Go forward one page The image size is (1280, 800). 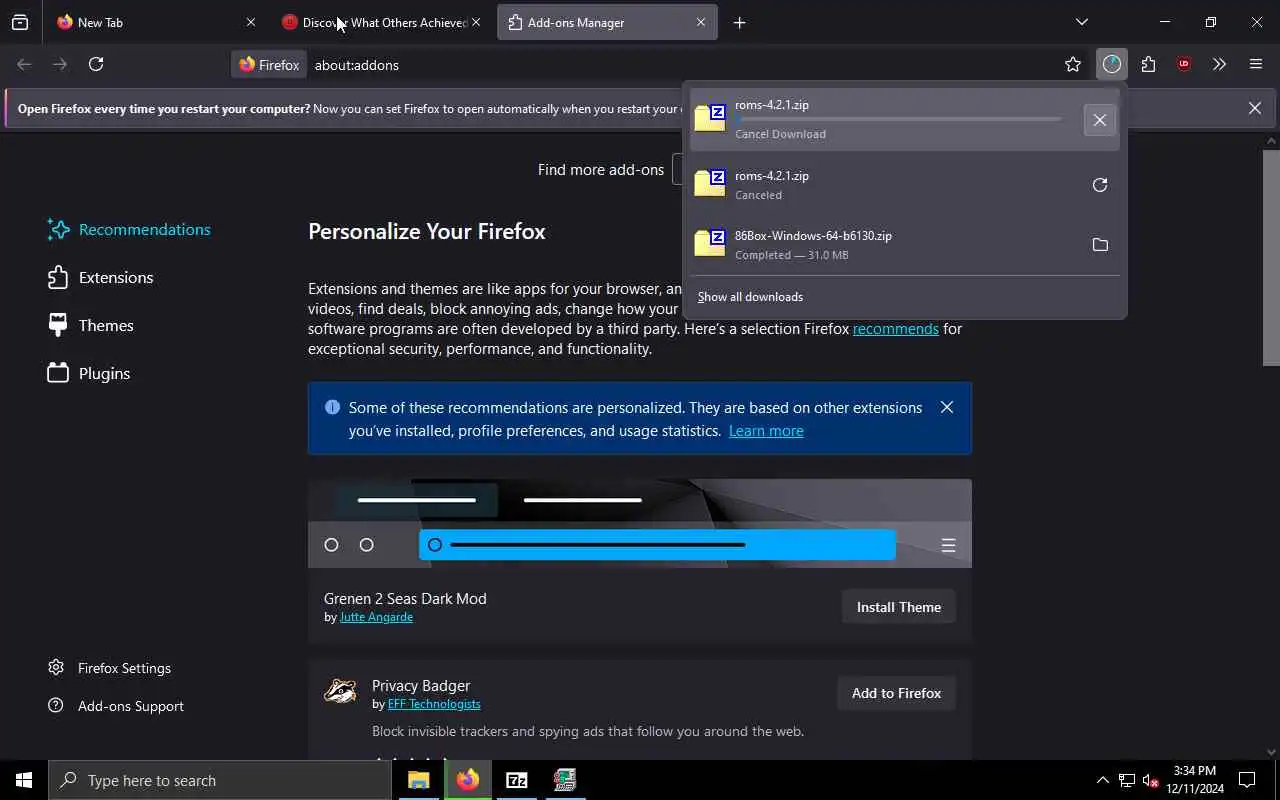(60, 64)
